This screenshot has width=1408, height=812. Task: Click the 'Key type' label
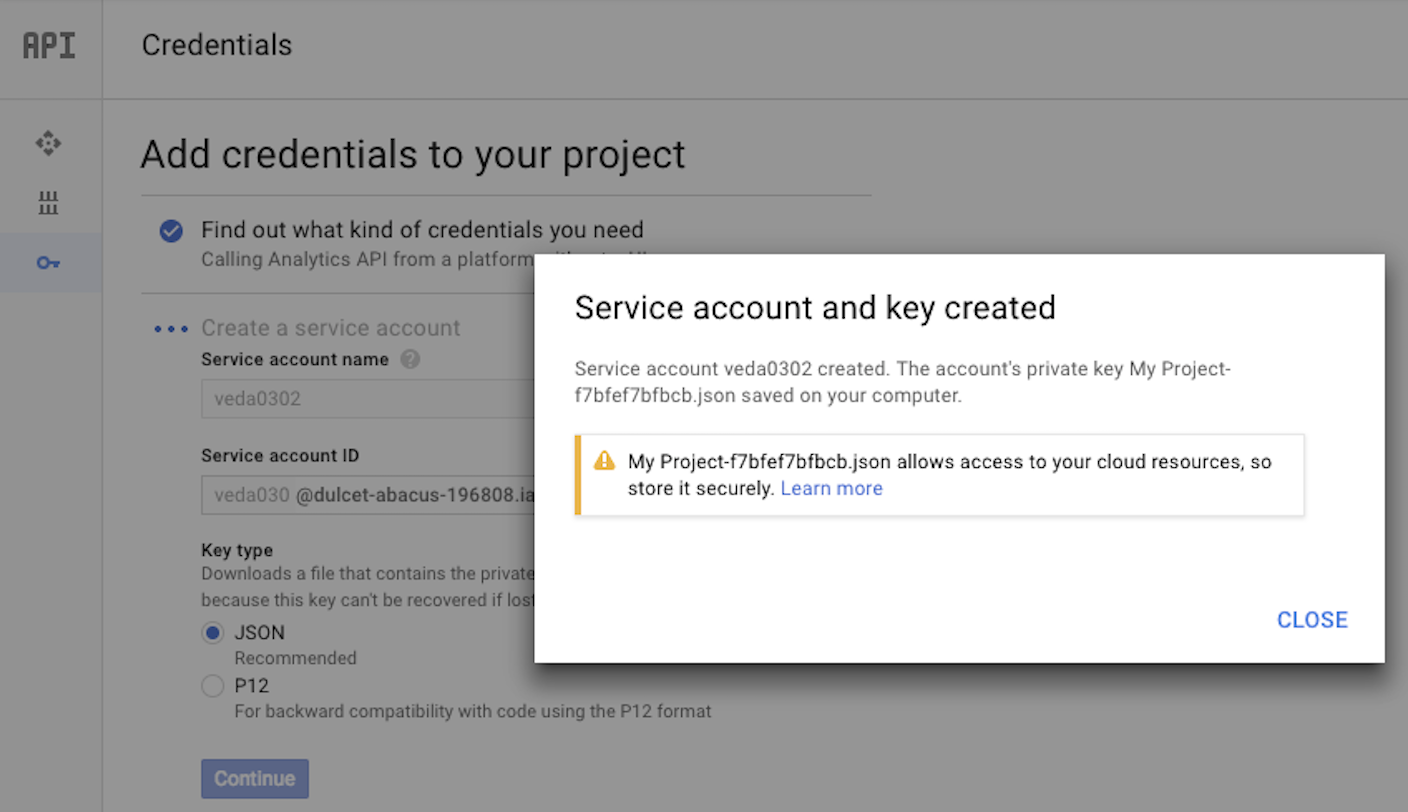coord(237,550)
